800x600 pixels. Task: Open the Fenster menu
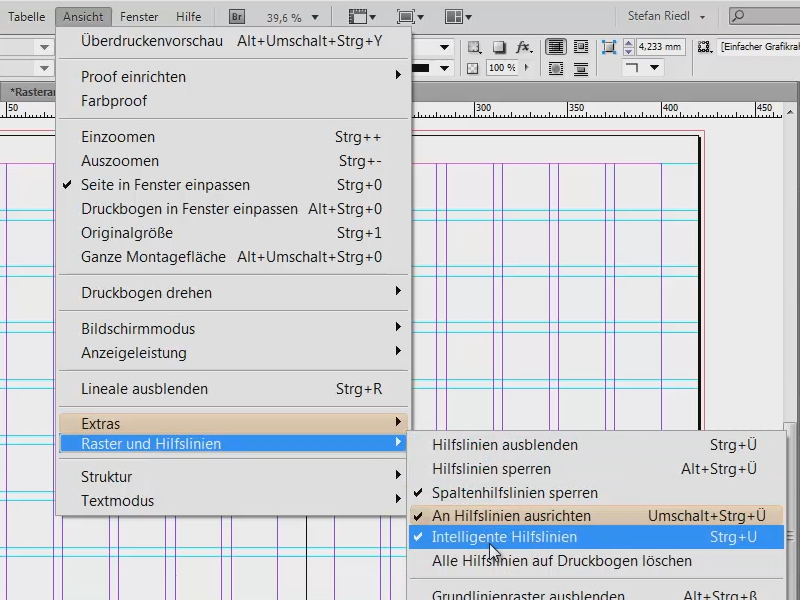coord(139,16)
